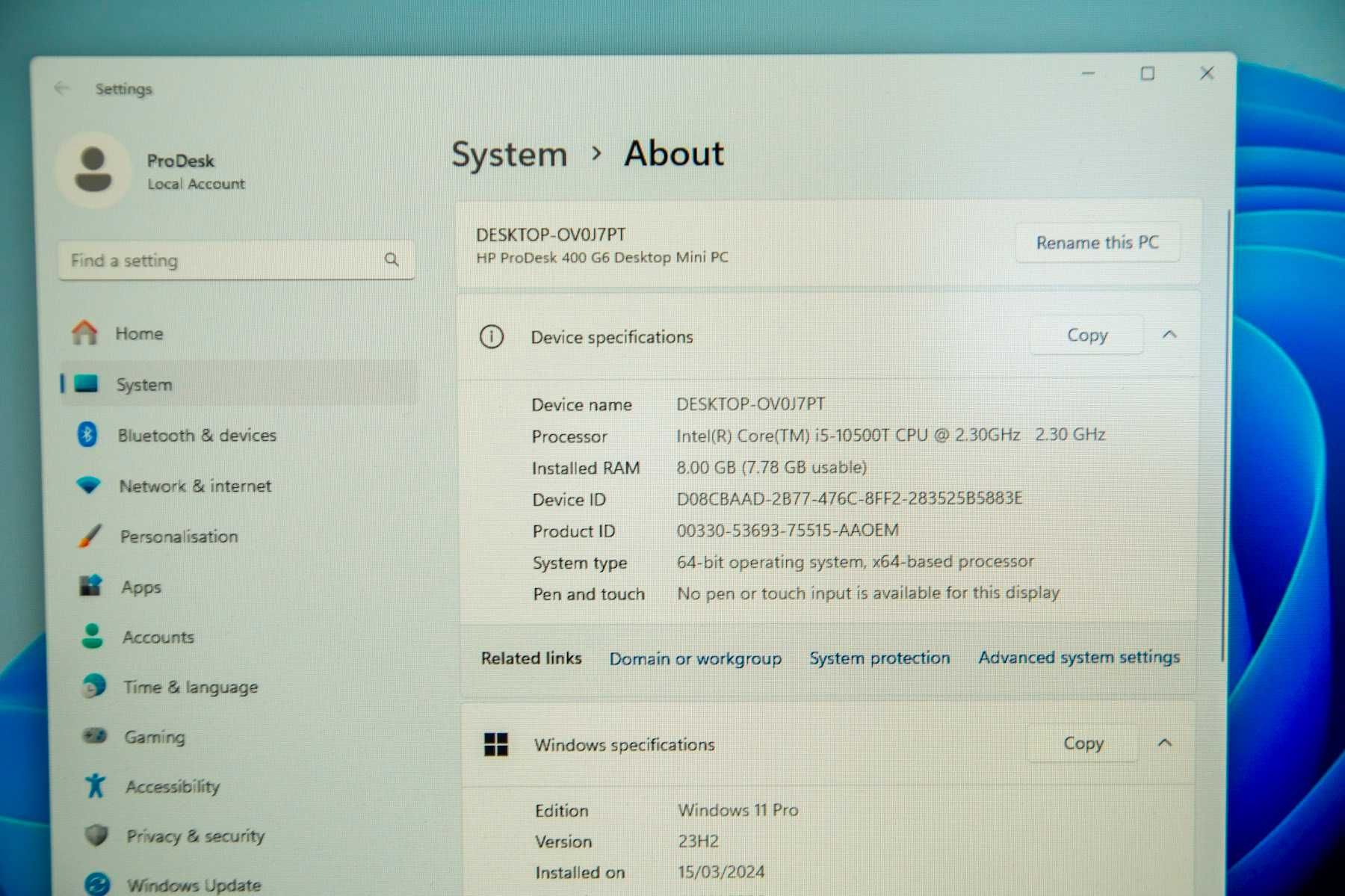Click the Gaming controller icon
Viewport: 1345px width, 896px height.
95,735
